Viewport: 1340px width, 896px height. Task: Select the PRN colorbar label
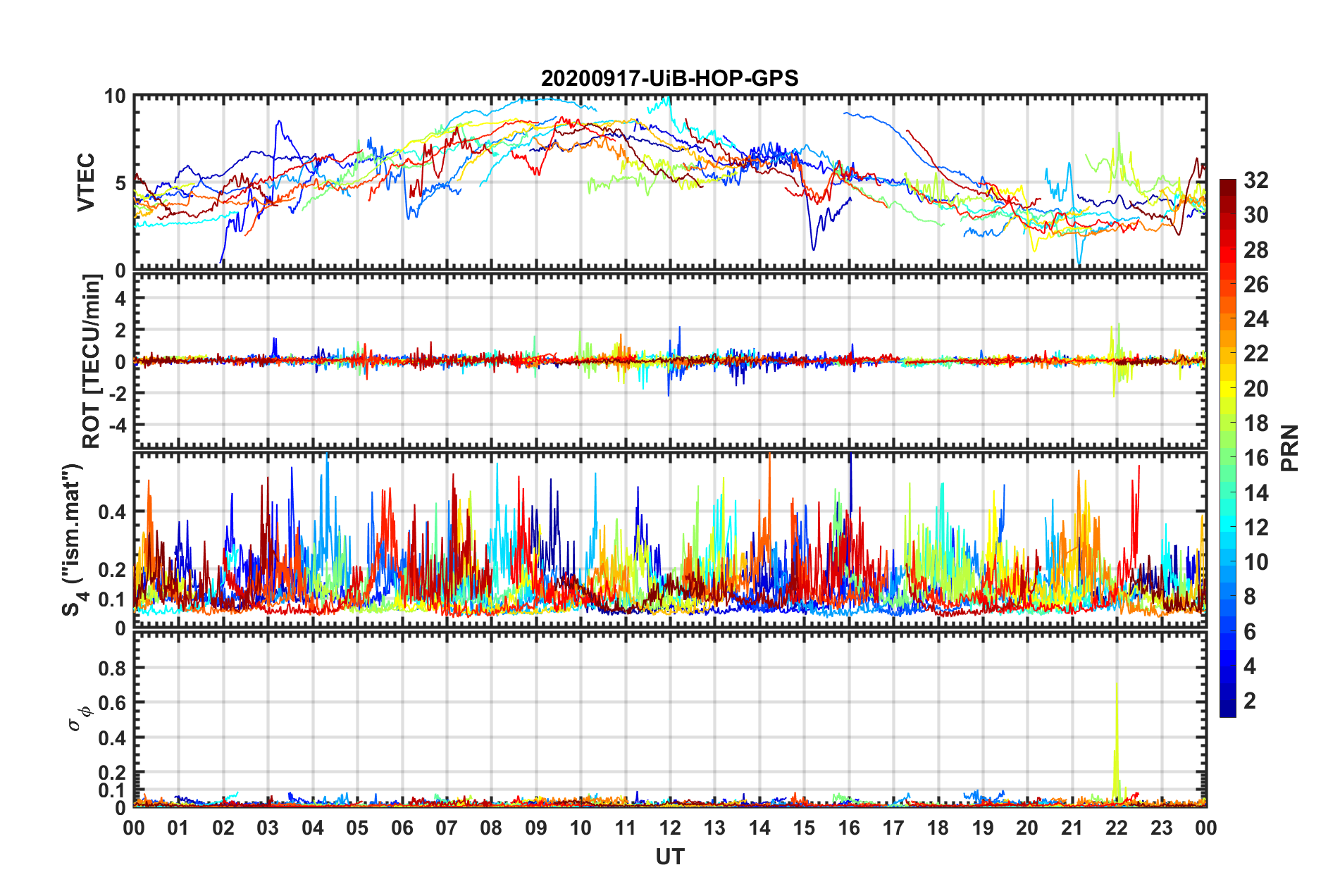click(x=1289, y=448)
